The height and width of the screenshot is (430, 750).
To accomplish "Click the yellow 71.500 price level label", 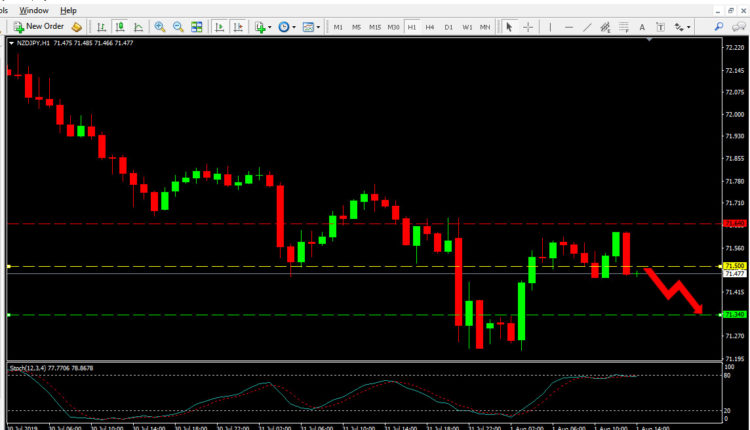I will (734, 266).
